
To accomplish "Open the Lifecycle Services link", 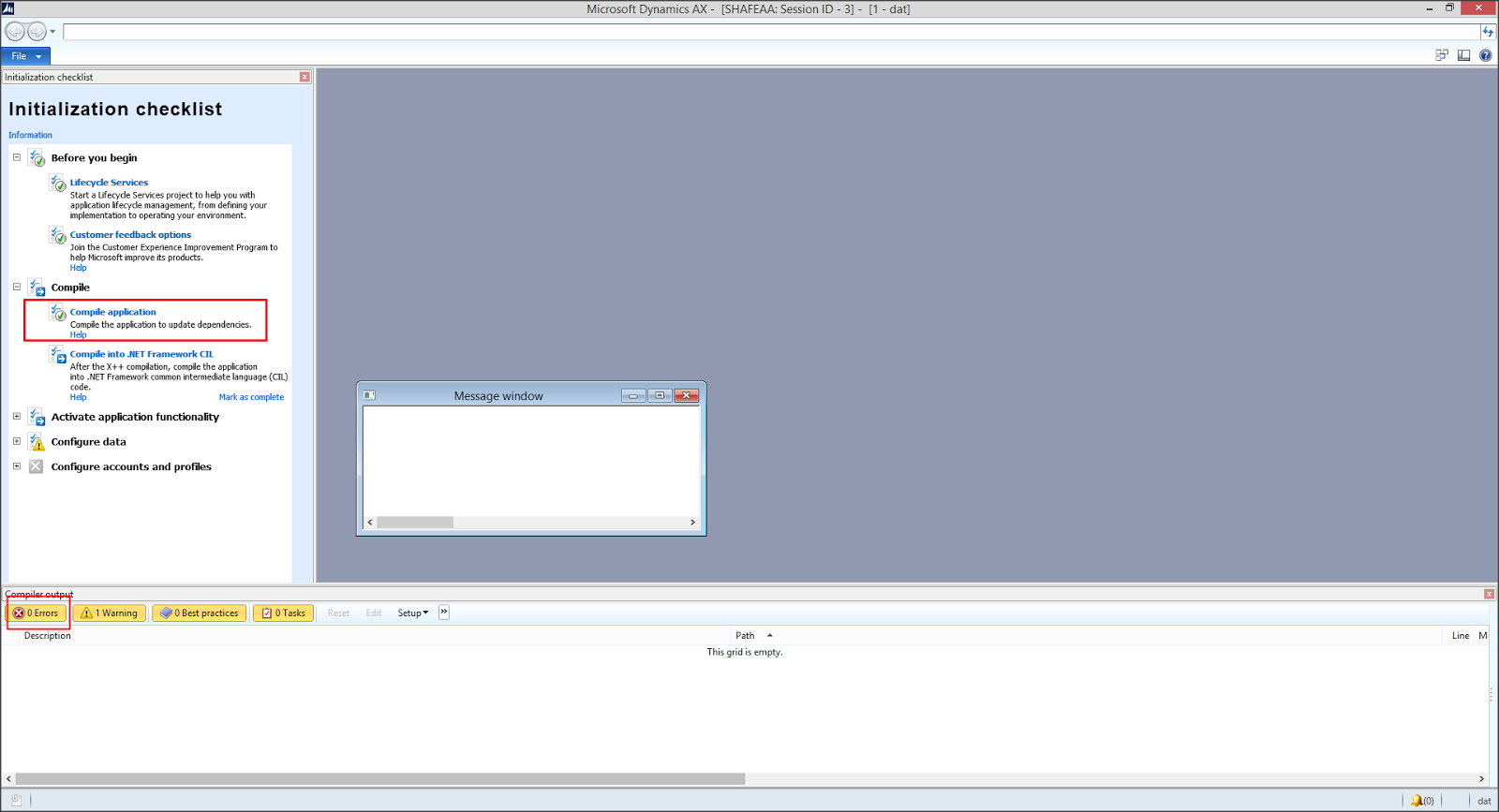I will pyautogui.click(x=109, y=183).
